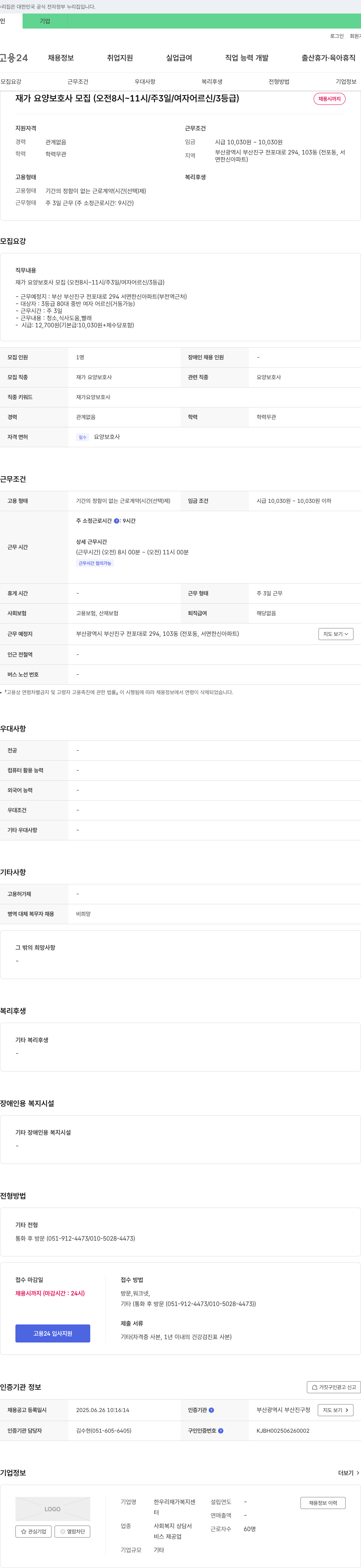
Task: Click the 사회복지 상담서비스 제공업 industry text
Action: (173, 1532)
